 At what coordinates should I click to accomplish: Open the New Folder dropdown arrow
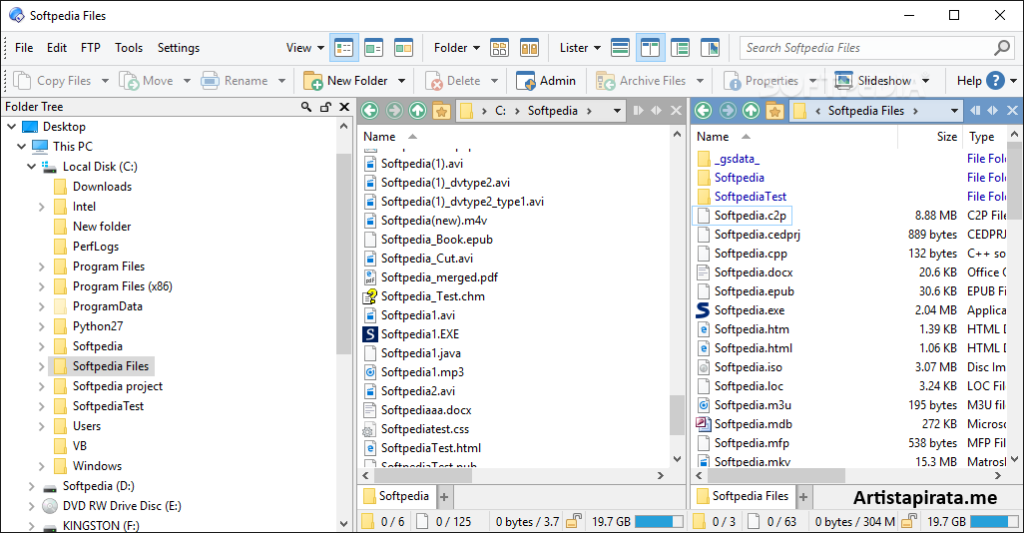tap(402, 81)
